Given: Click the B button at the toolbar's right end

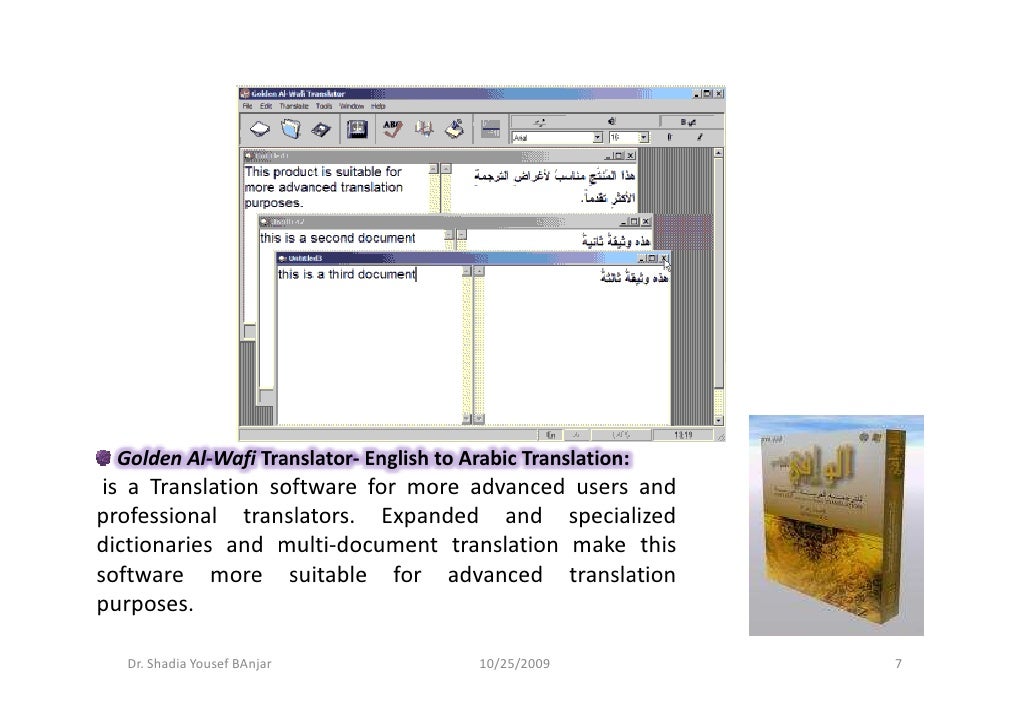Looking at the screenshot, I should pos(688,122).
